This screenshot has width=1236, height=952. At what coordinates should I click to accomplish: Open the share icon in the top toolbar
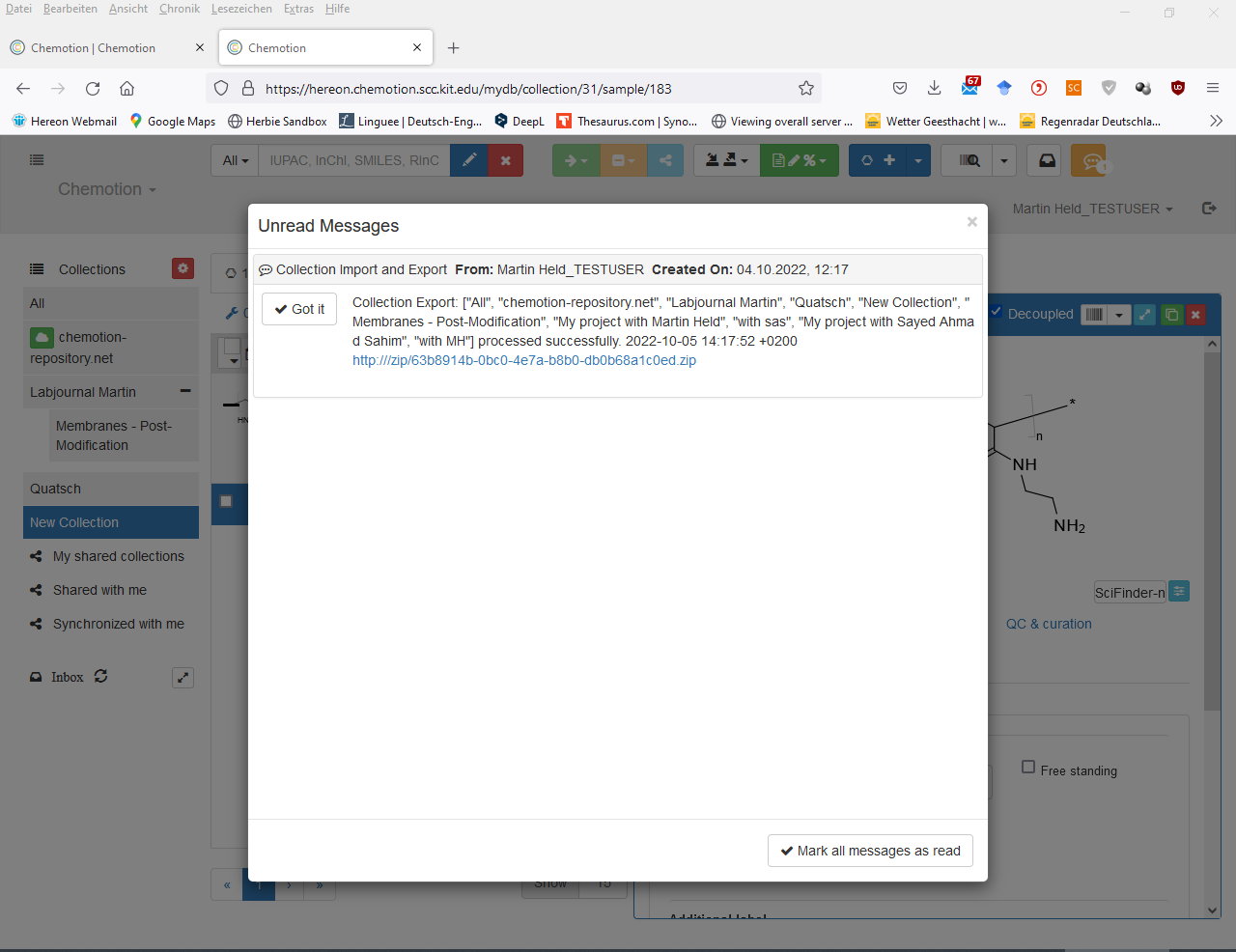665,160
